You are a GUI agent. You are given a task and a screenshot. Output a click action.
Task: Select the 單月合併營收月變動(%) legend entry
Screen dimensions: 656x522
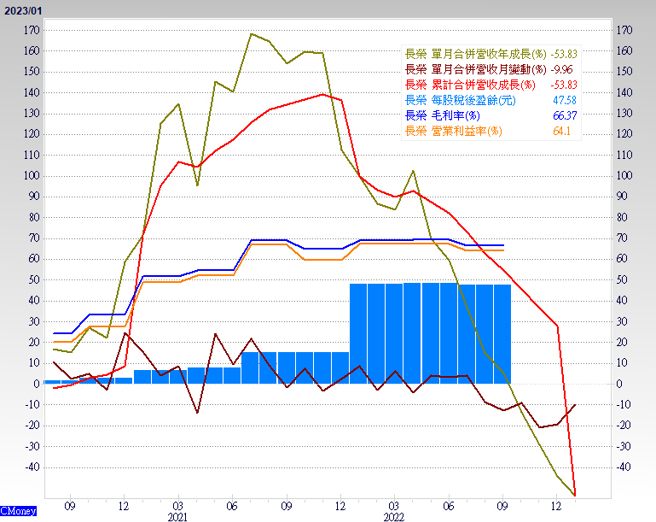click(475, 70)
